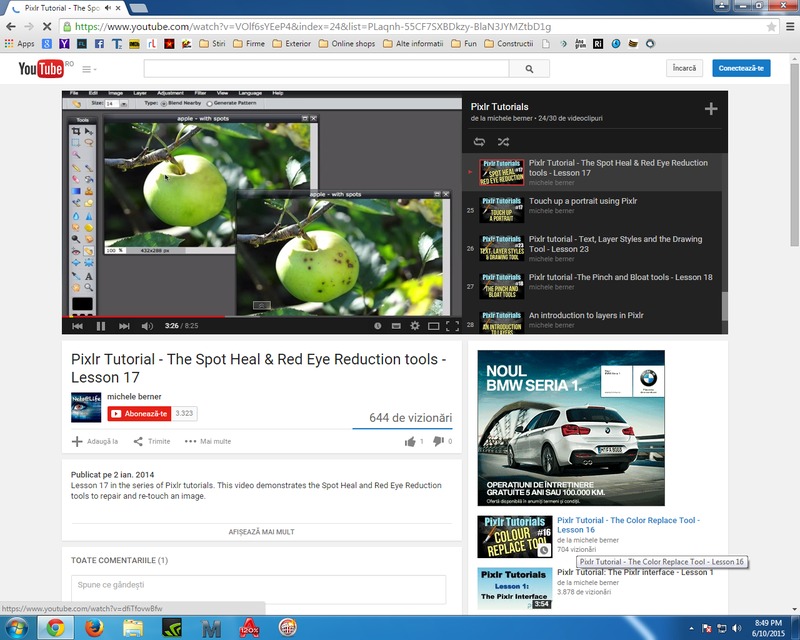Click the Watch Later clock icon in player

pos(378,326)
